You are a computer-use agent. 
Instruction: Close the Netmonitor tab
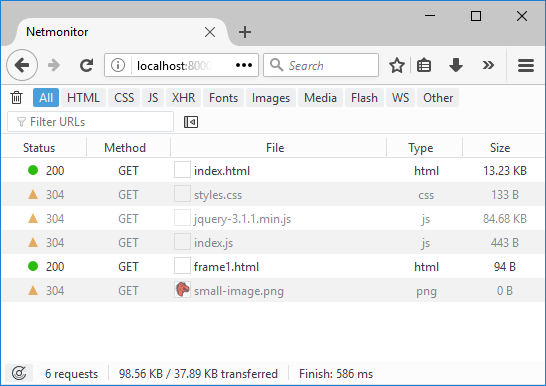click(x=210, y=32)
